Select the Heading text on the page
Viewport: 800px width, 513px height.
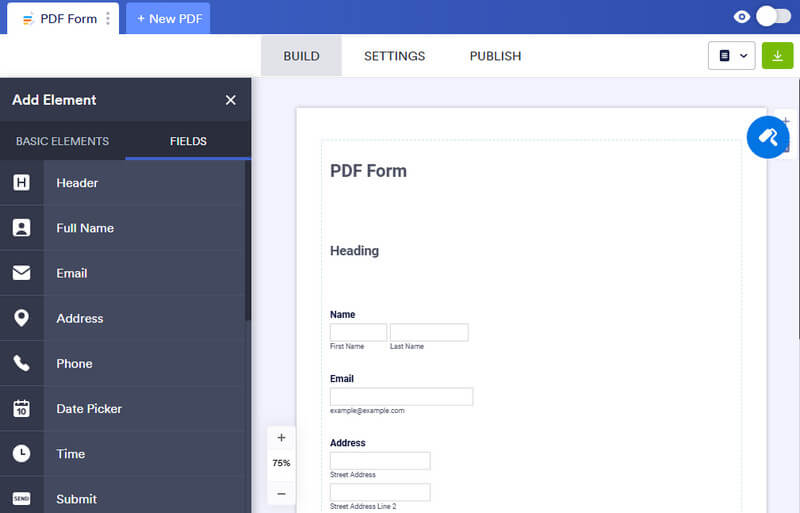pyautogui.click(x=355, y=251)
